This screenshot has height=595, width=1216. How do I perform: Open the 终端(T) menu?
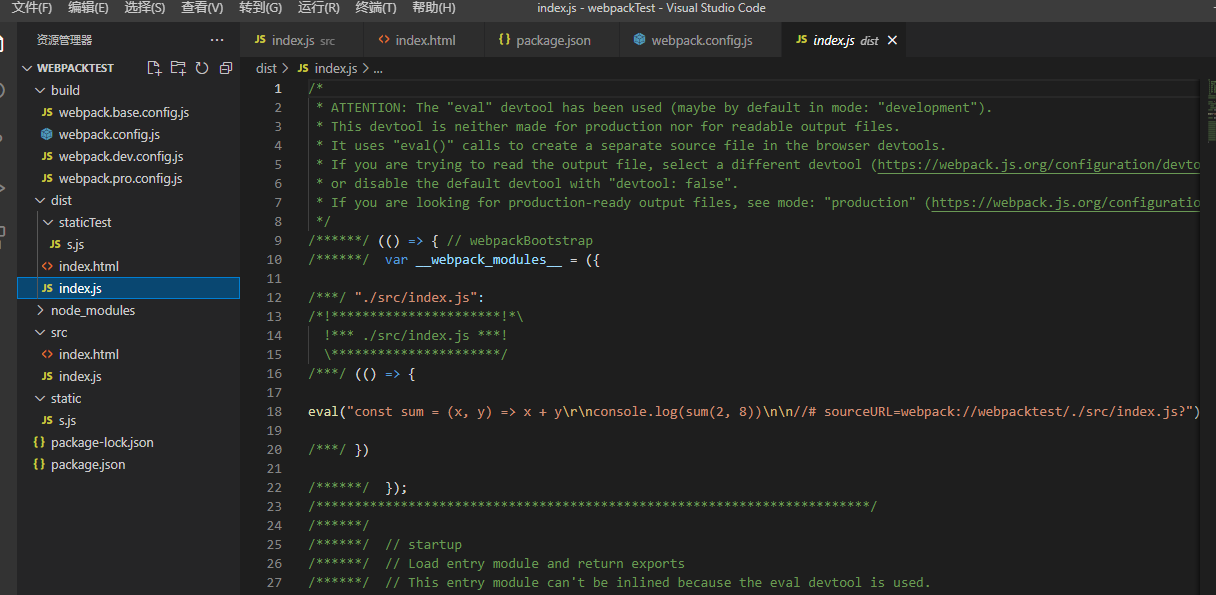(x=376, y=8)
